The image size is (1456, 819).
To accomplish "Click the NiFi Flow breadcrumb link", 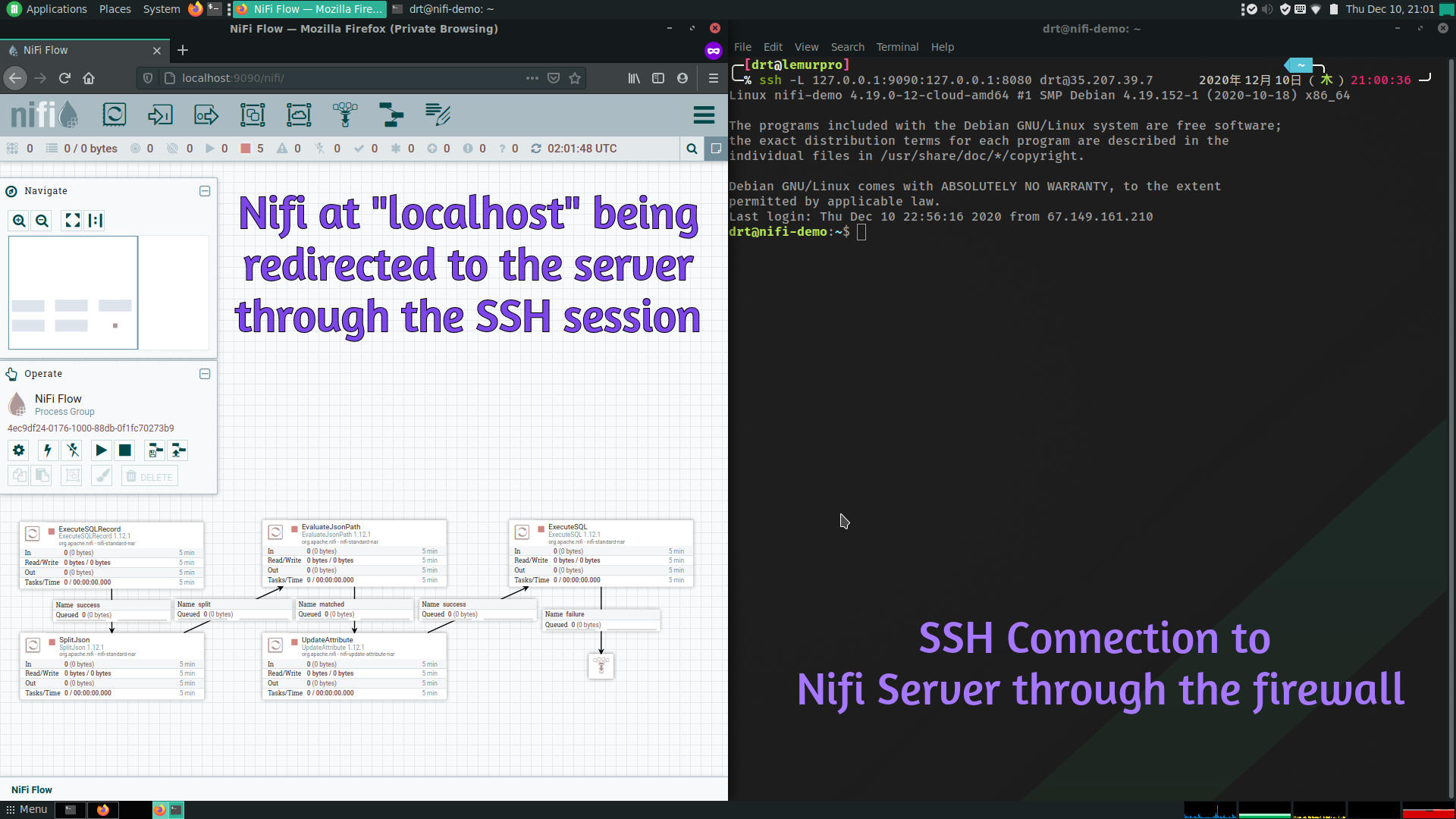I will (32, 789).
